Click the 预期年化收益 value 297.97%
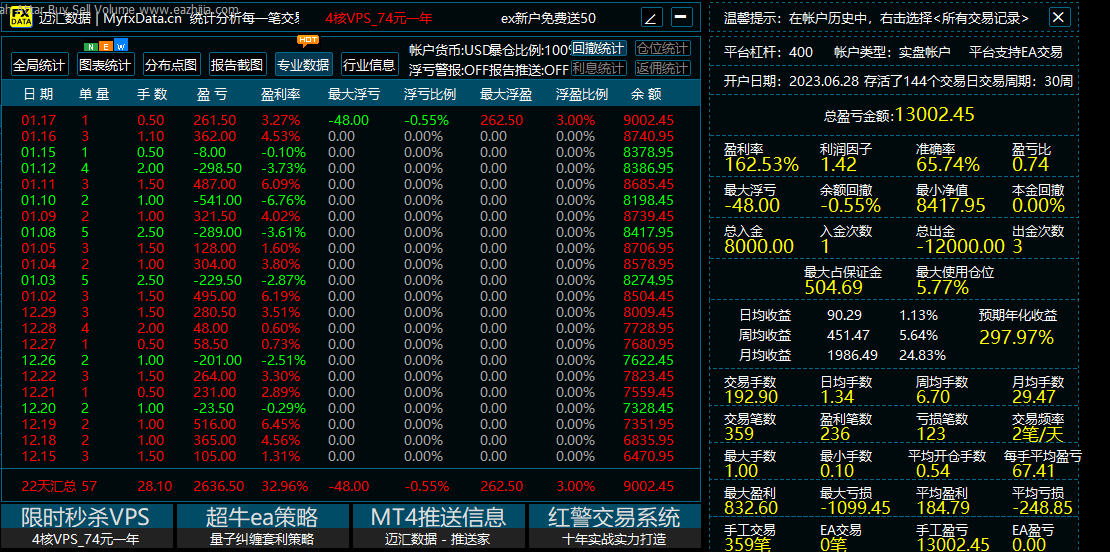 coord(1017,337)
